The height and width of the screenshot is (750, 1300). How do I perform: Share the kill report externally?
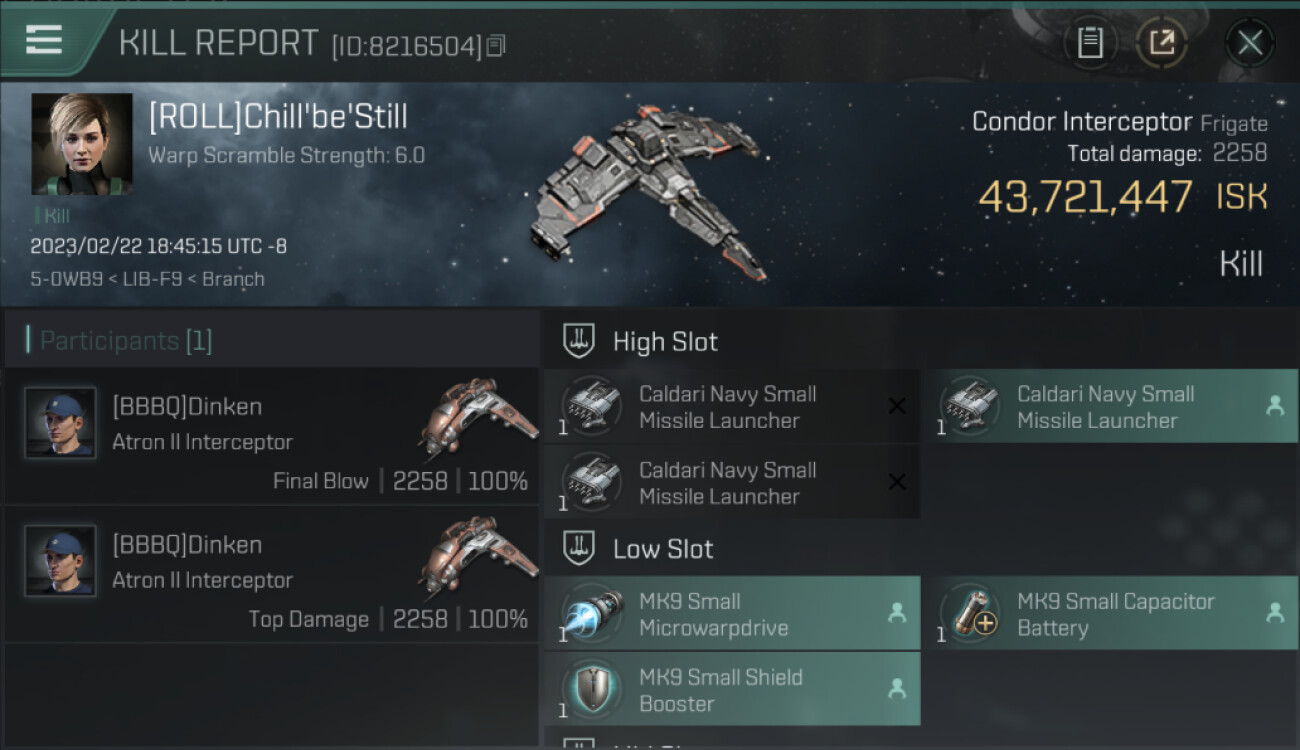pyautogui.click(x=1161, y=43)
